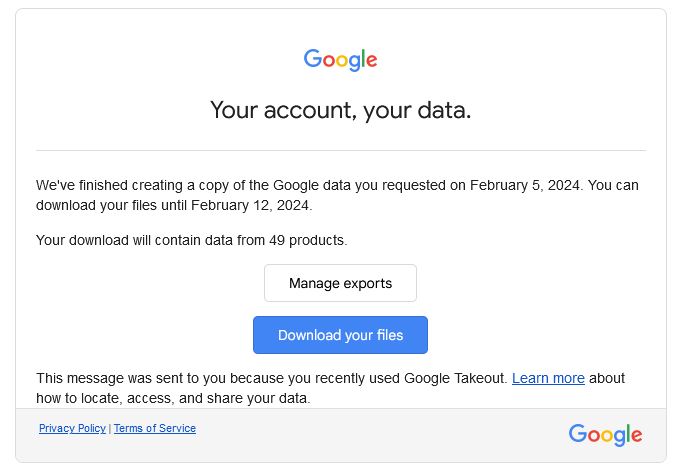Click the red letter e of the footer logo
The image size is (678, 471).
(636, 435)
